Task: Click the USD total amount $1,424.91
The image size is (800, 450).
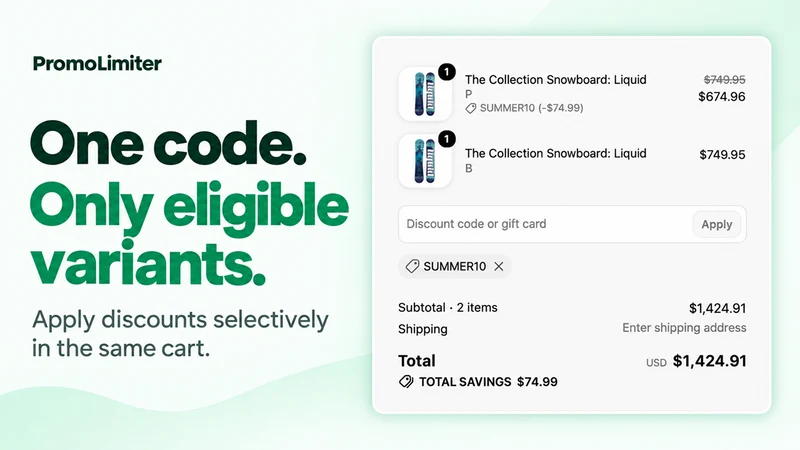Action: [x=709, y=361]
